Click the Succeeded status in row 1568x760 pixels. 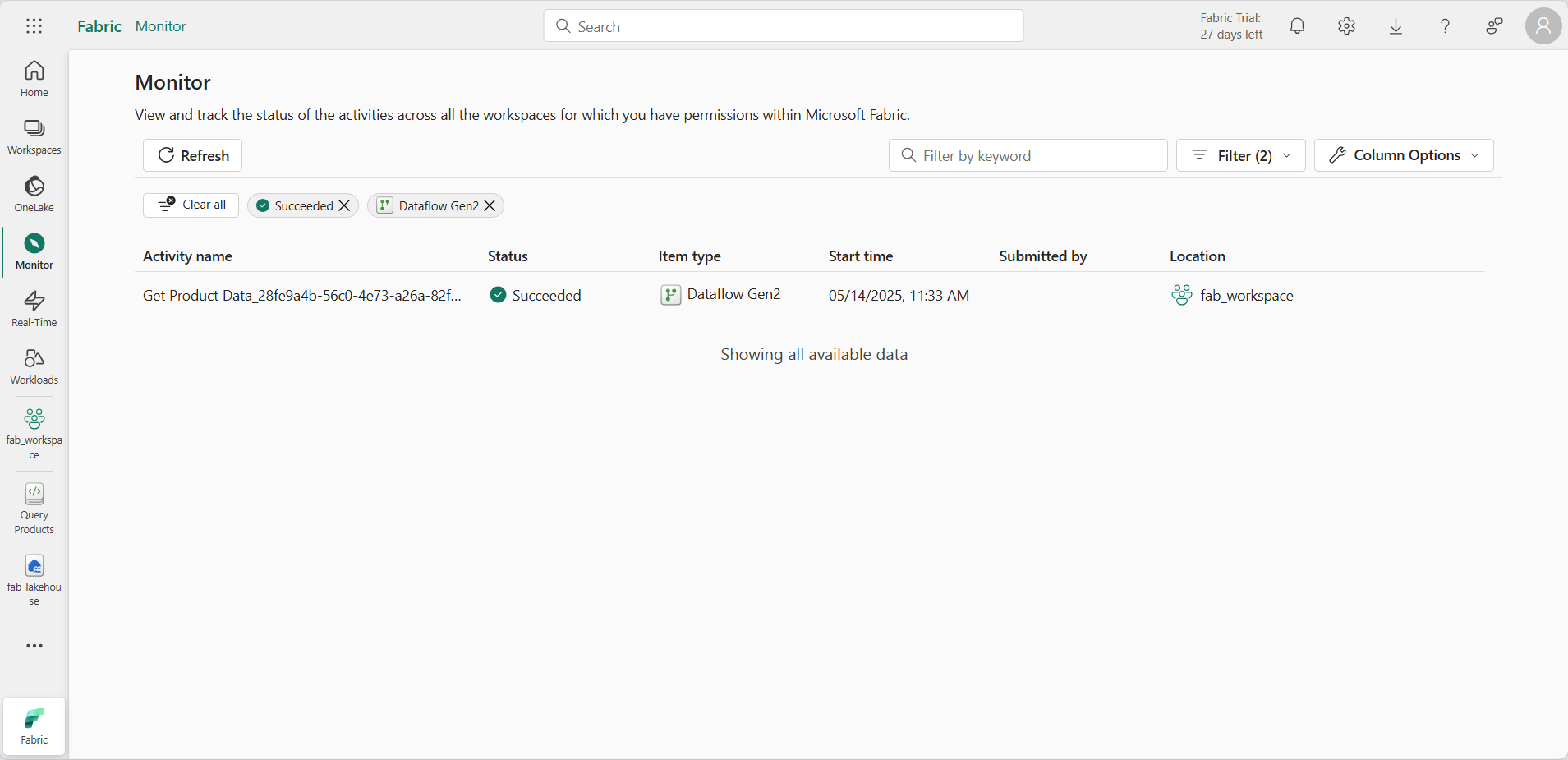point(535,296)
